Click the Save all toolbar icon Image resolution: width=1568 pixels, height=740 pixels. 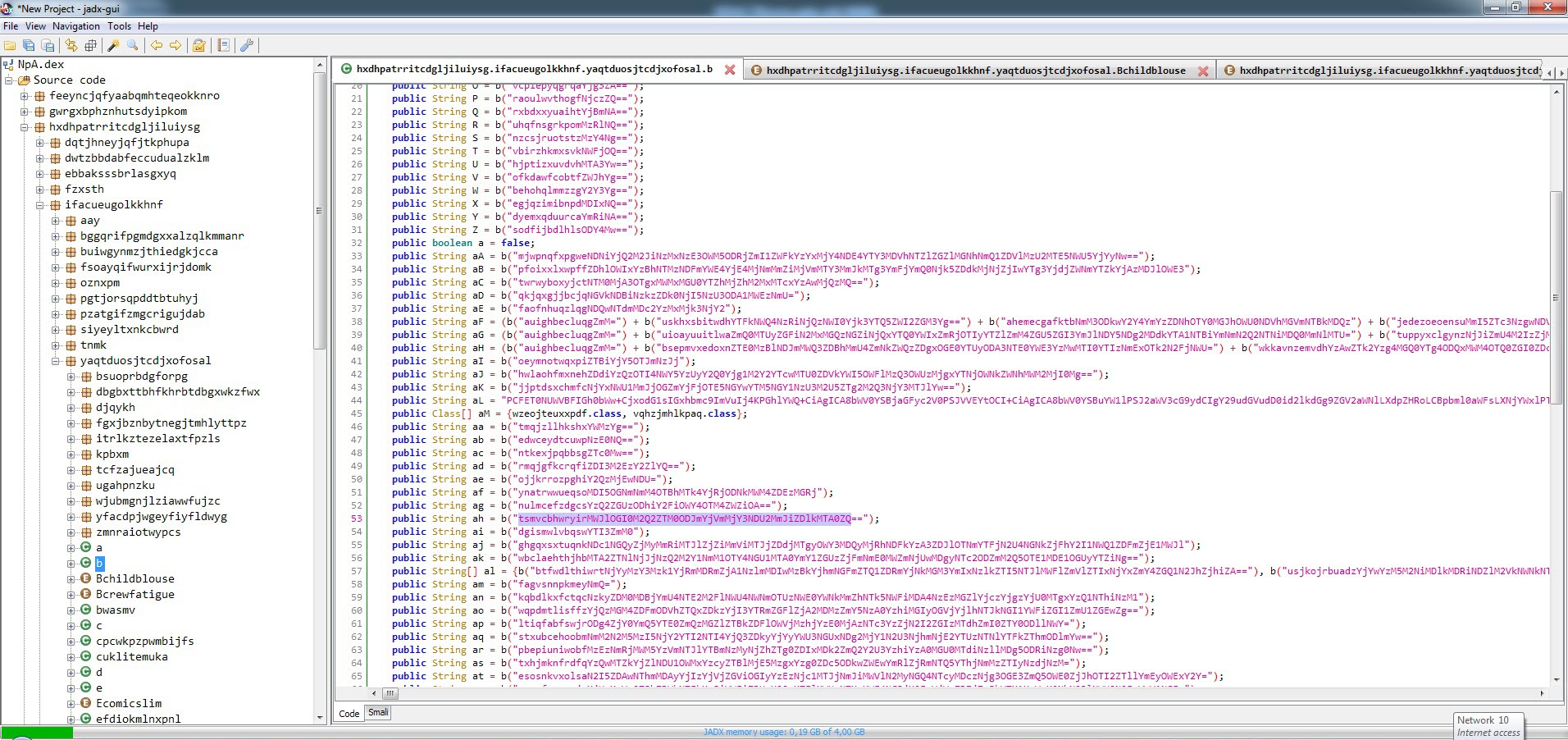[x=29, y=45]
